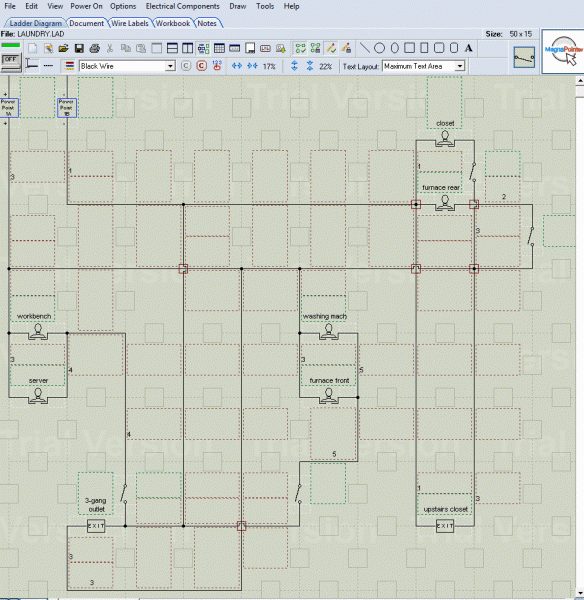Viewport: 584px width, 600px height.
Task: Open the Electrical Components menu
Action: [x=183, y=6]
